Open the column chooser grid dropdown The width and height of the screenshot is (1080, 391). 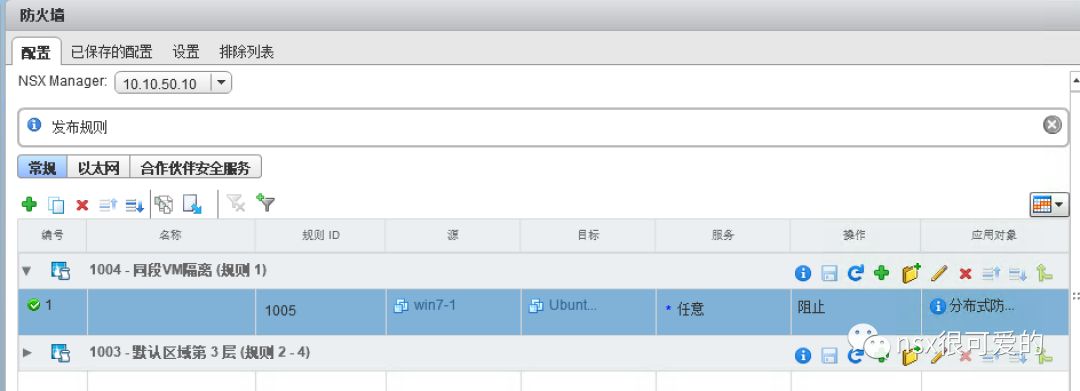[x=1049, y=204]
